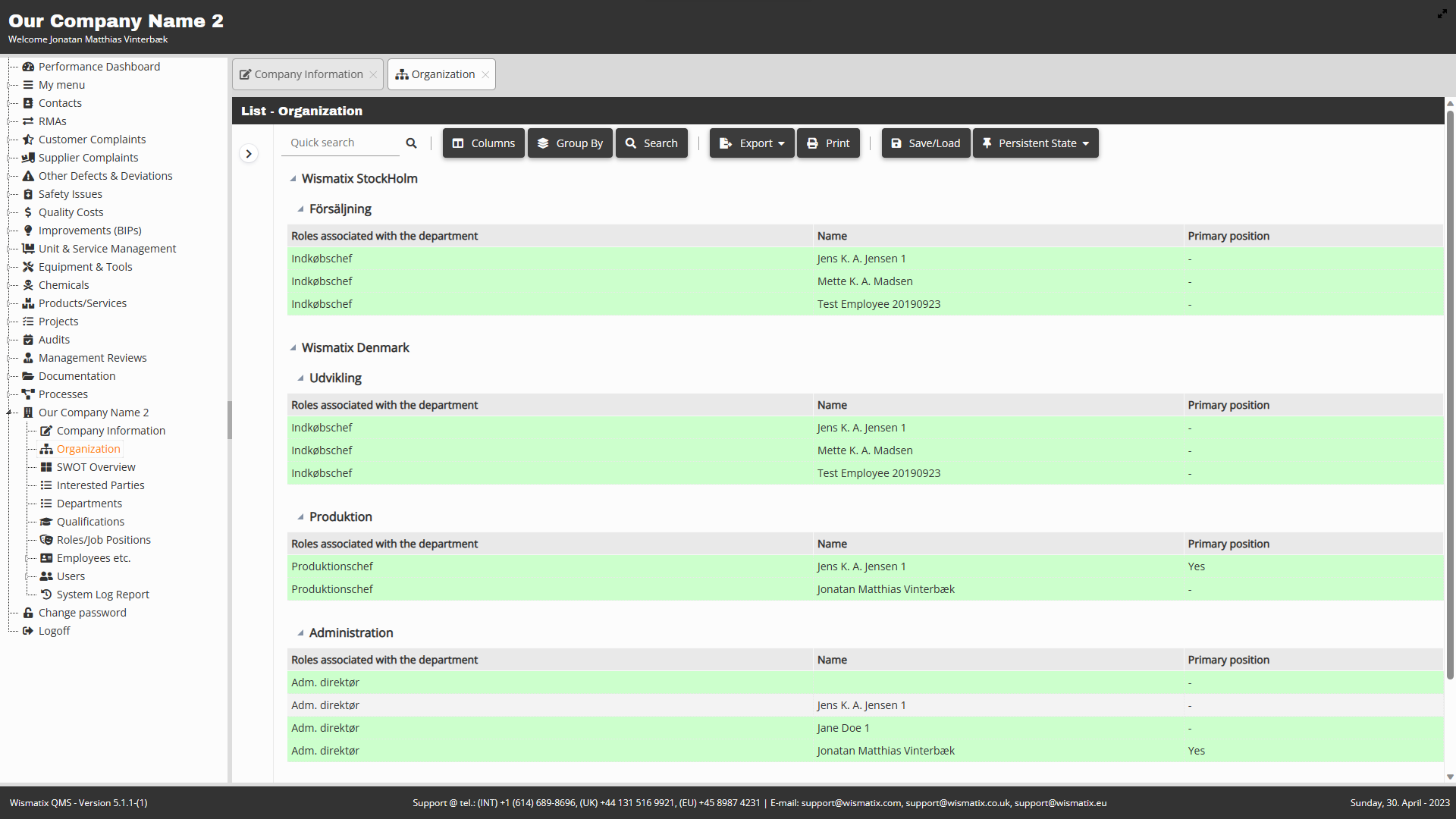Collapse the Wismatix StockHolm group

click(x=293, y=178)
